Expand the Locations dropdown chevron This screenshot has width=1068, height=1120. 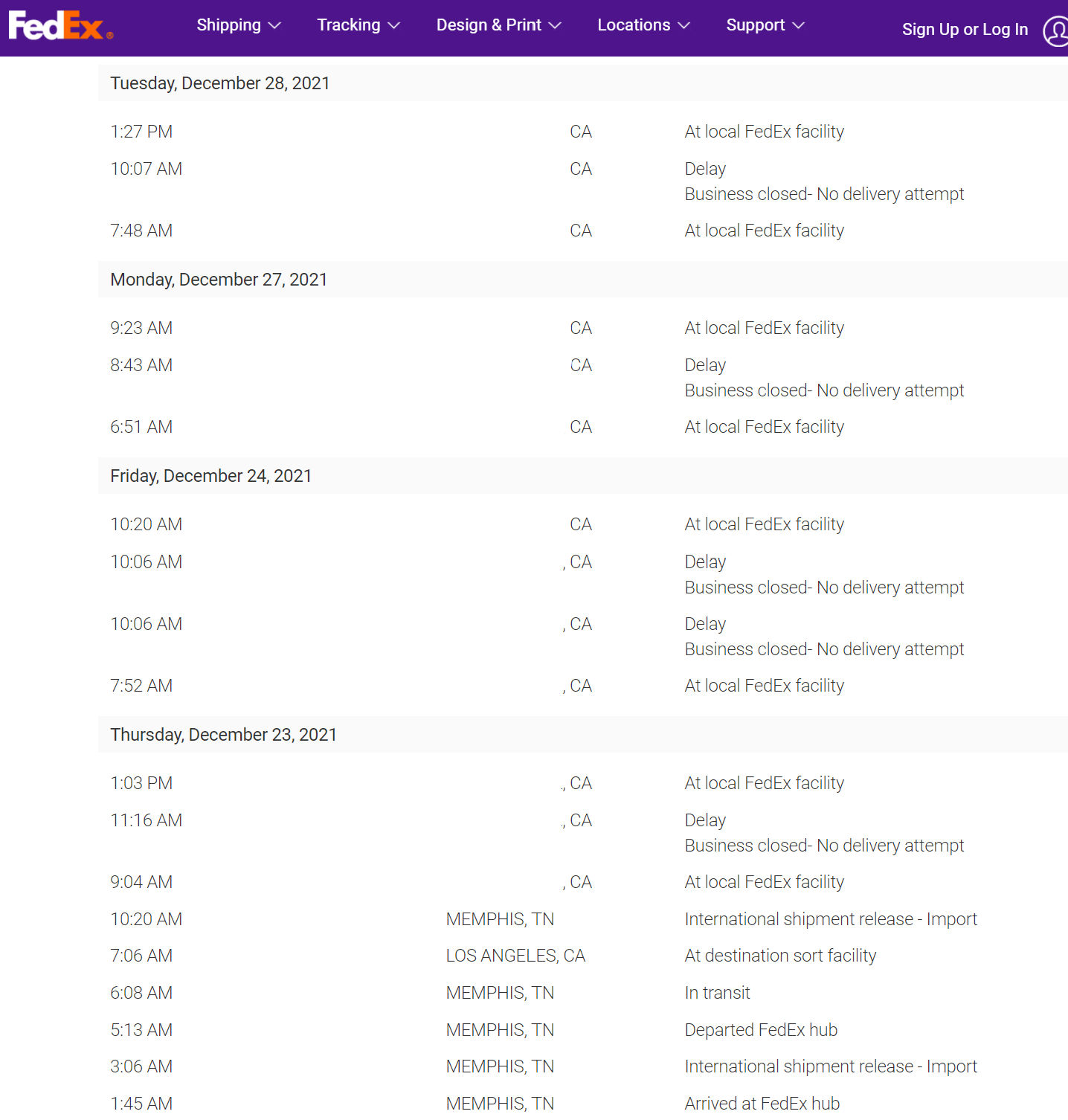[685, 26]
